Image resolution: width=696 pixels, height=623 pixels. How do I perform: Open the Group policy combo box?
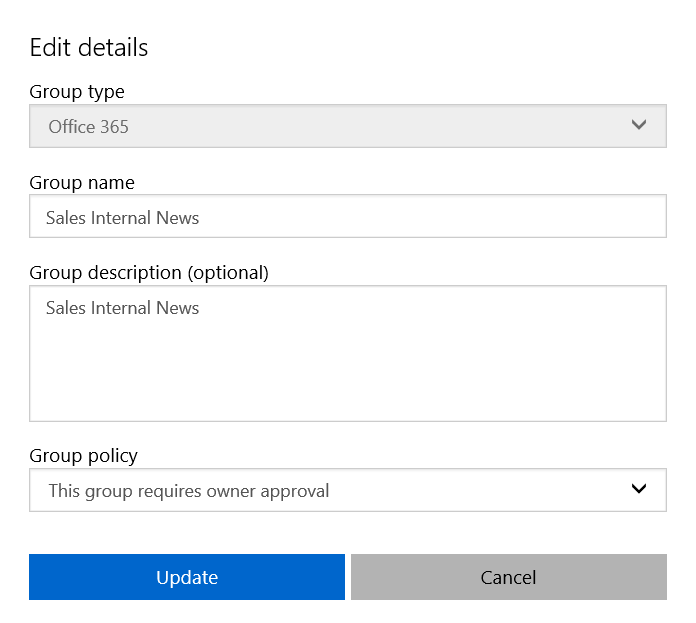348,490
